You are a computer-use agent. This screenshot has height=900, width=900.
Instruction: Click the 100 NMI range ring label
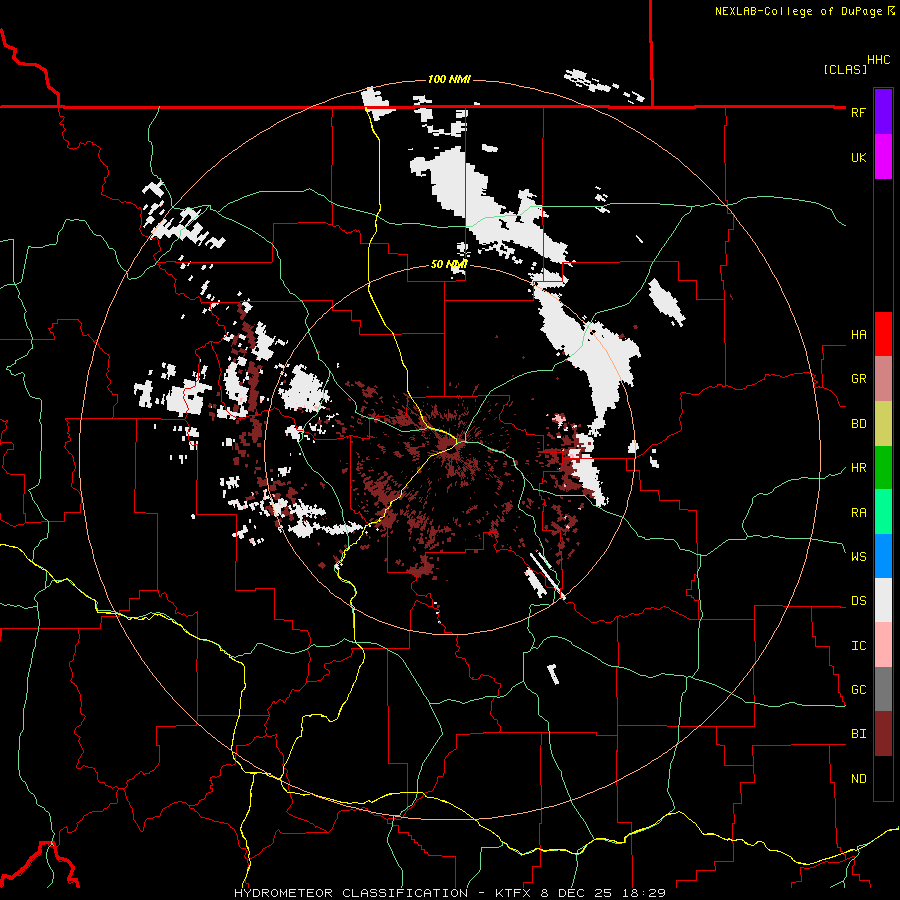449,79
